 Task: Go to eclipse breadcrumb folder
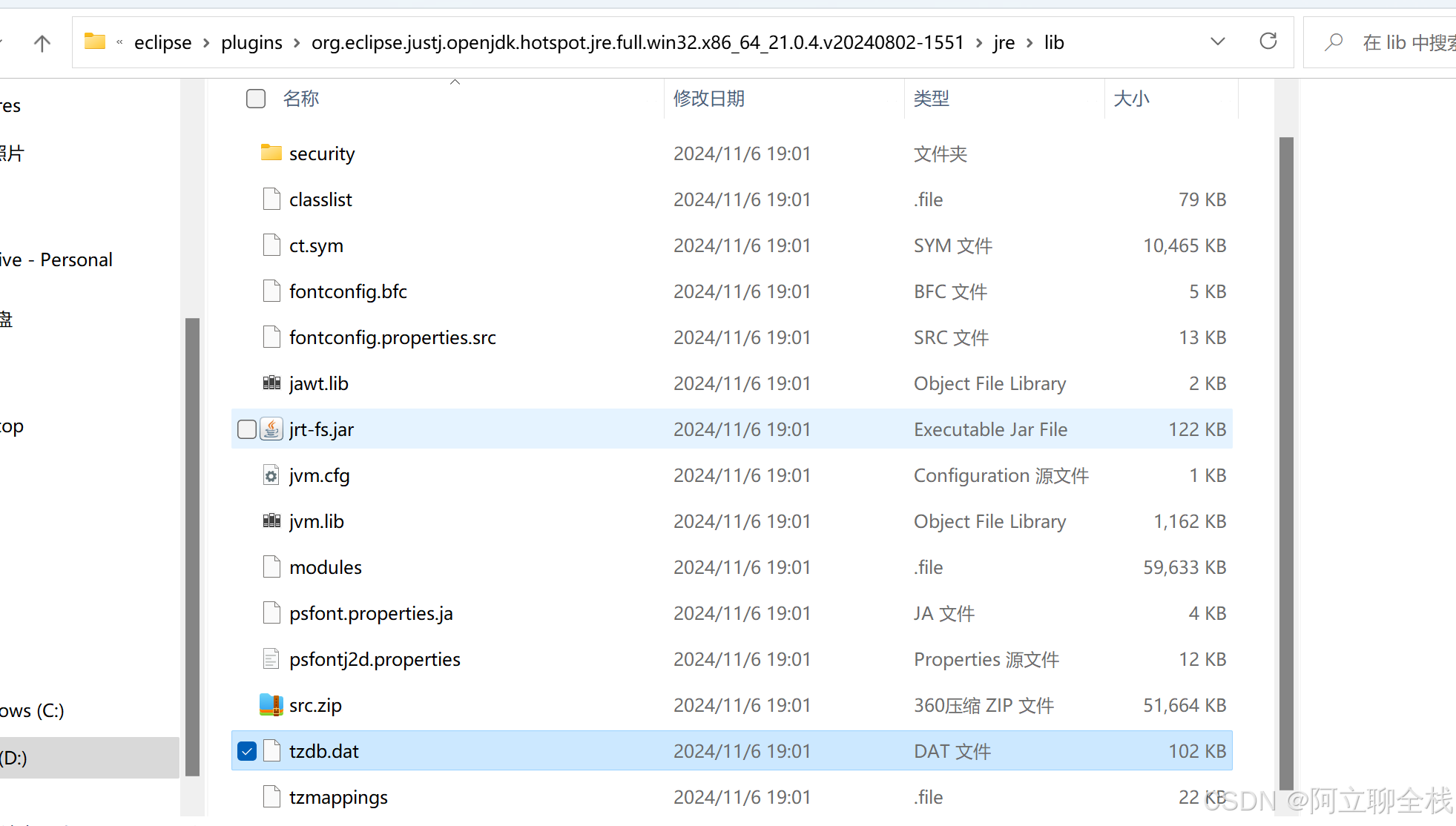click(162, 43)
